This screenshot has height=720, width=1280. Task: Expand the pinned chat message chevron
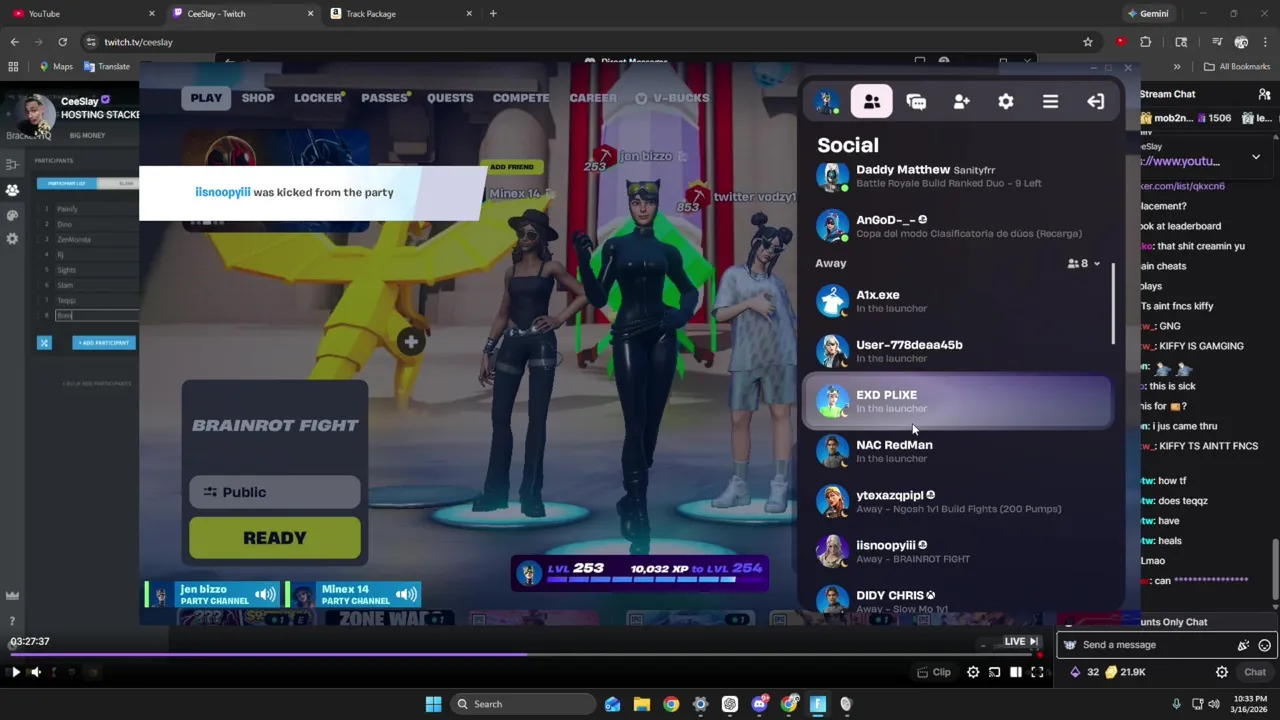[1256, 157]
